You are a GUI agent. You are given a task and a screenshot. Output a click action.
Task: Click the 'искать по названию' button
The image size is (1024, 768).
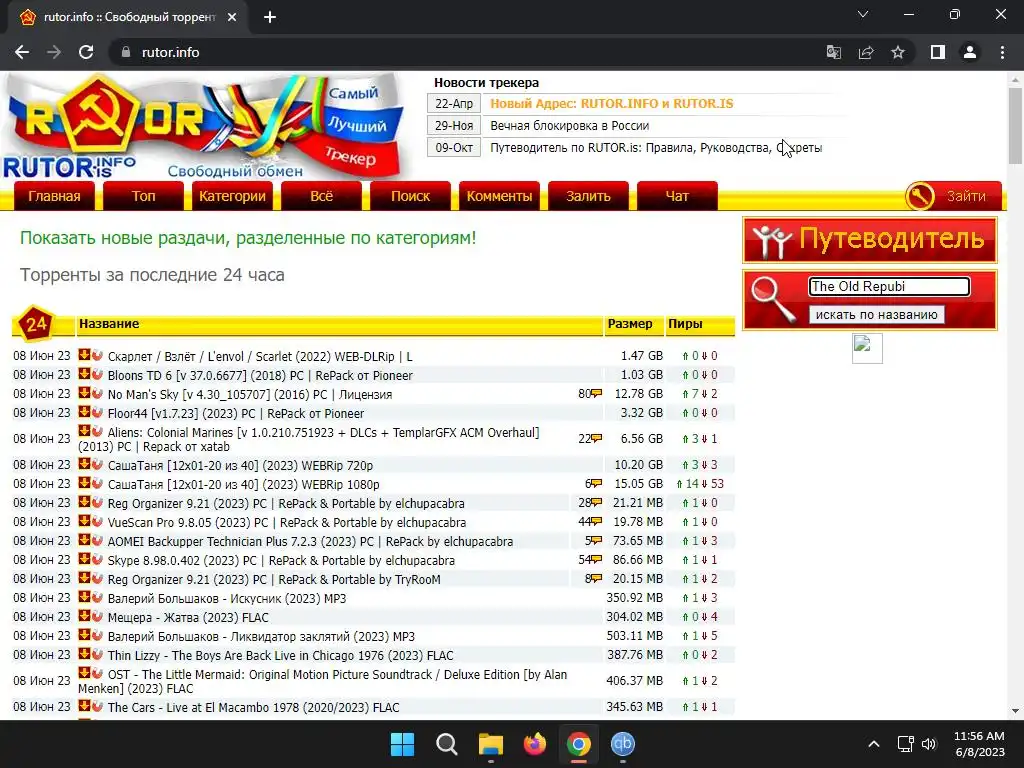click(x=876, y=314)
